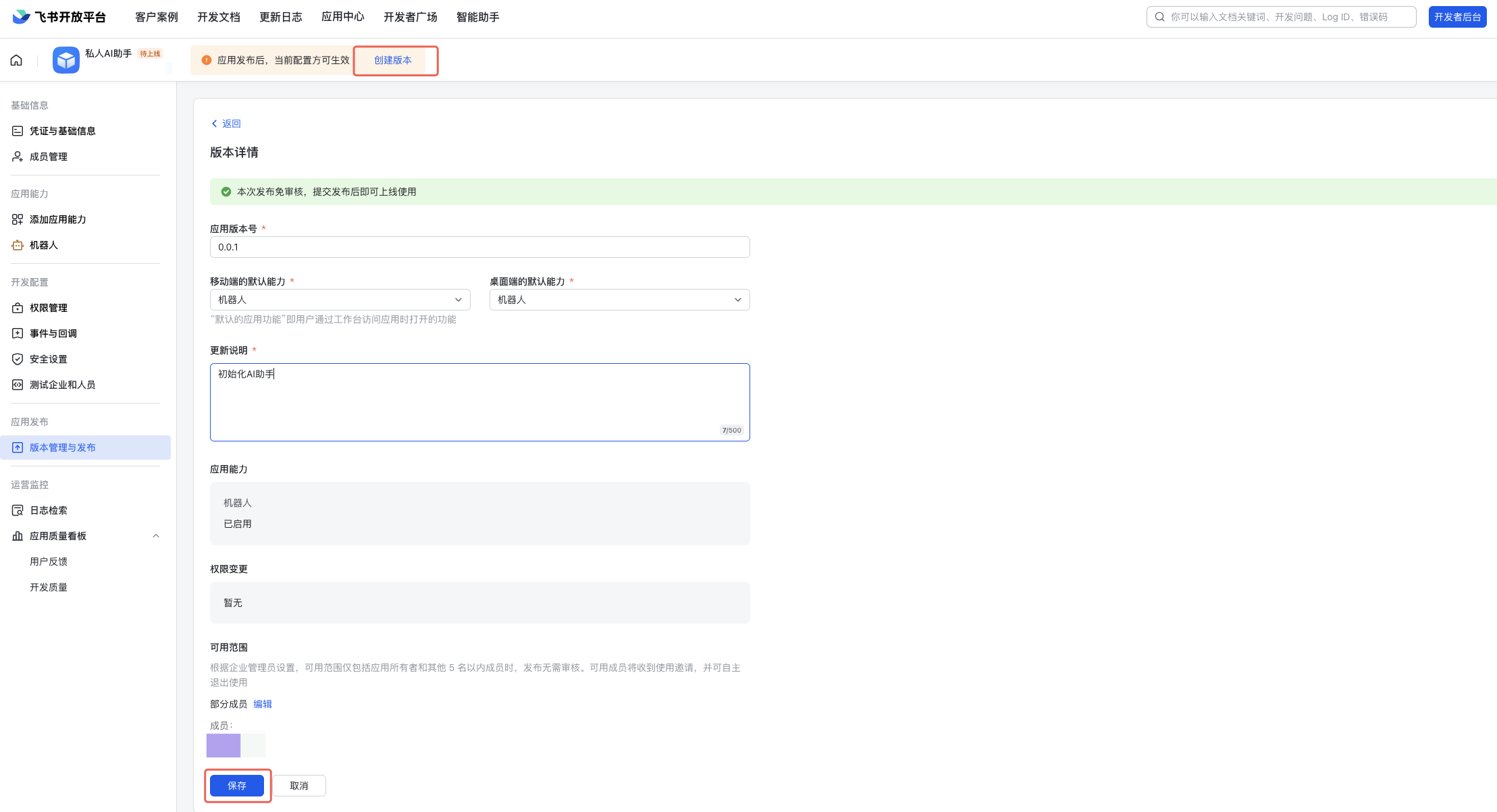Screen dimensions: 1497x812
Task: Open 移动端的默认能力 dropdown
Action: click(x=340, y=300)
